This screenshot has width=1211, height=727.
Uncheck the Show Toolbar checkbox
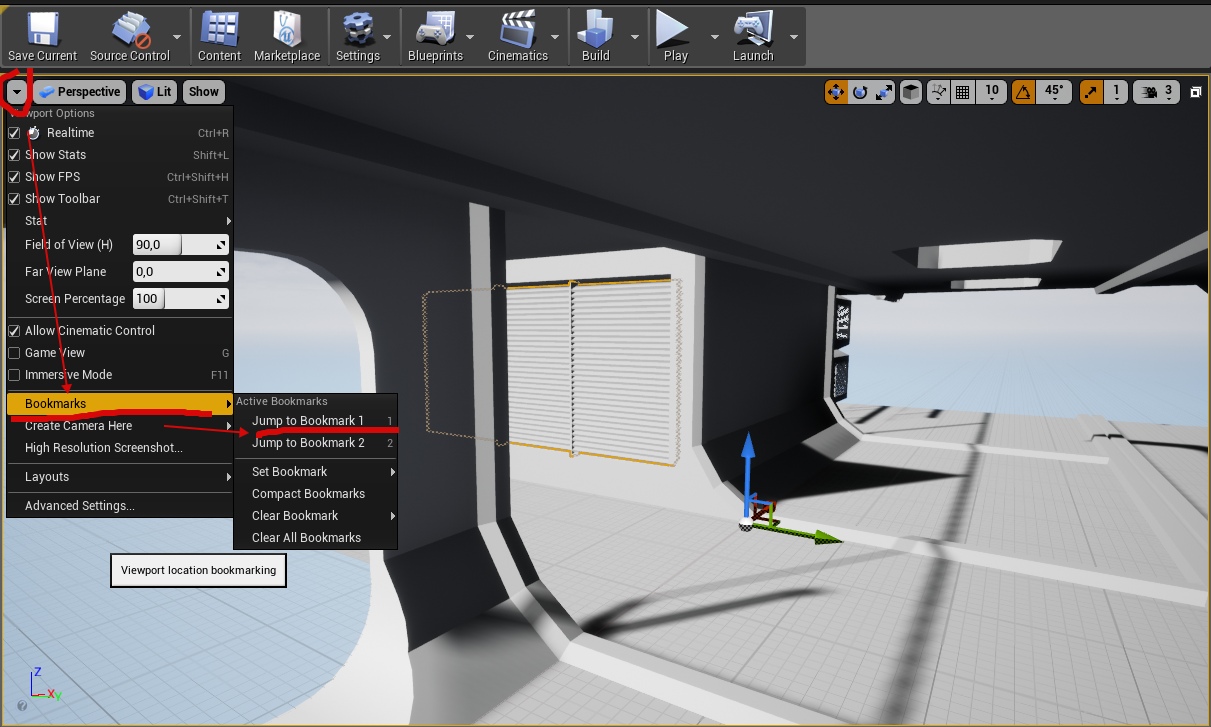(x=14, y=199)
